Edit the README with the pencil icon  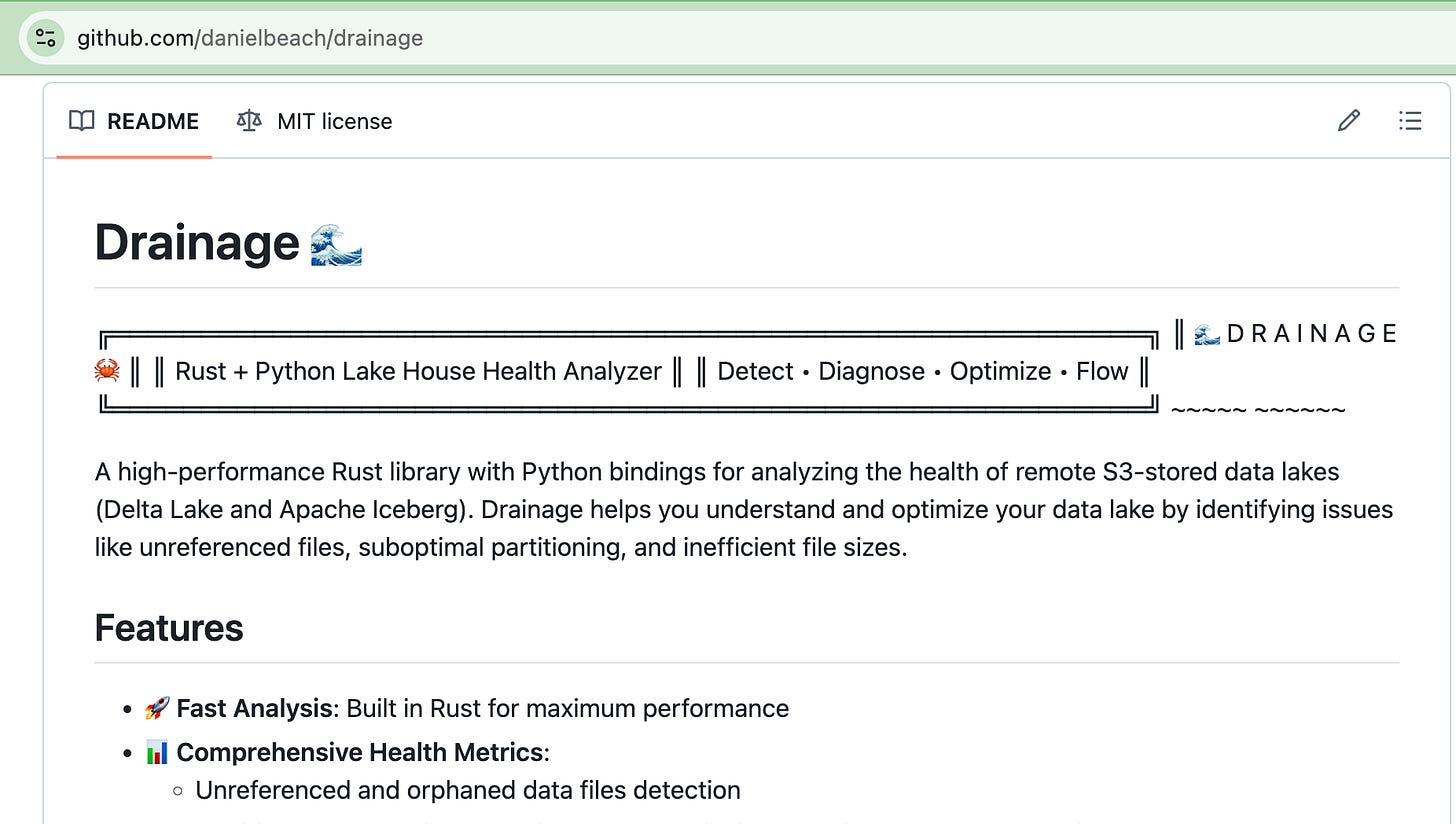point(1349,121)
